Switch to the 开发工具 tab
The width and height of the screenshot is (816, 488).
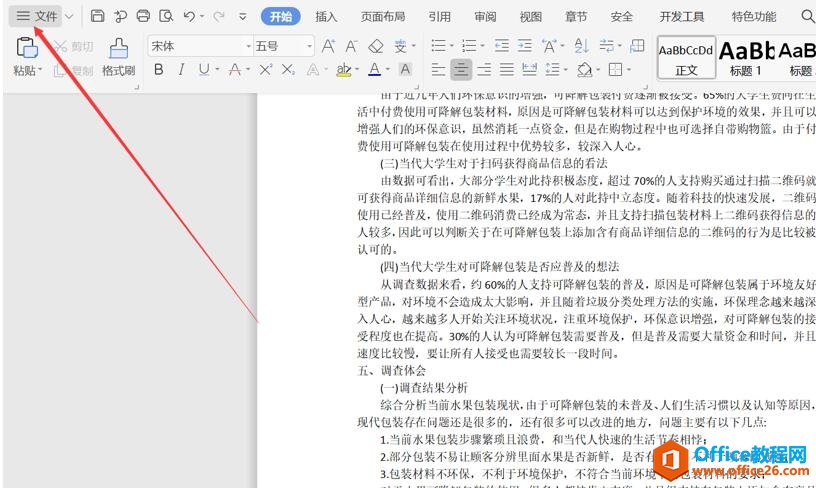pos(681,17)
